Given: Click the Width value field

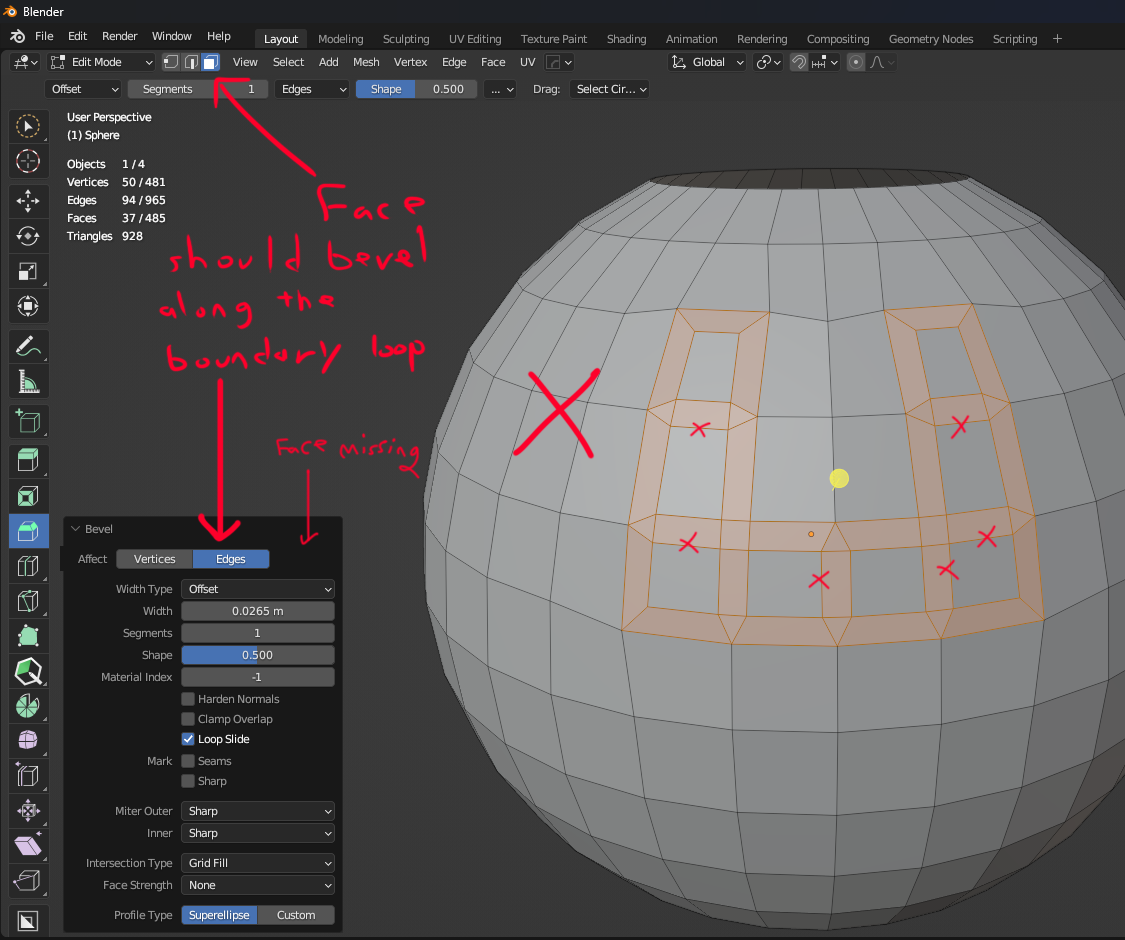Looking at the screenshot, I should tap(258, 611).
